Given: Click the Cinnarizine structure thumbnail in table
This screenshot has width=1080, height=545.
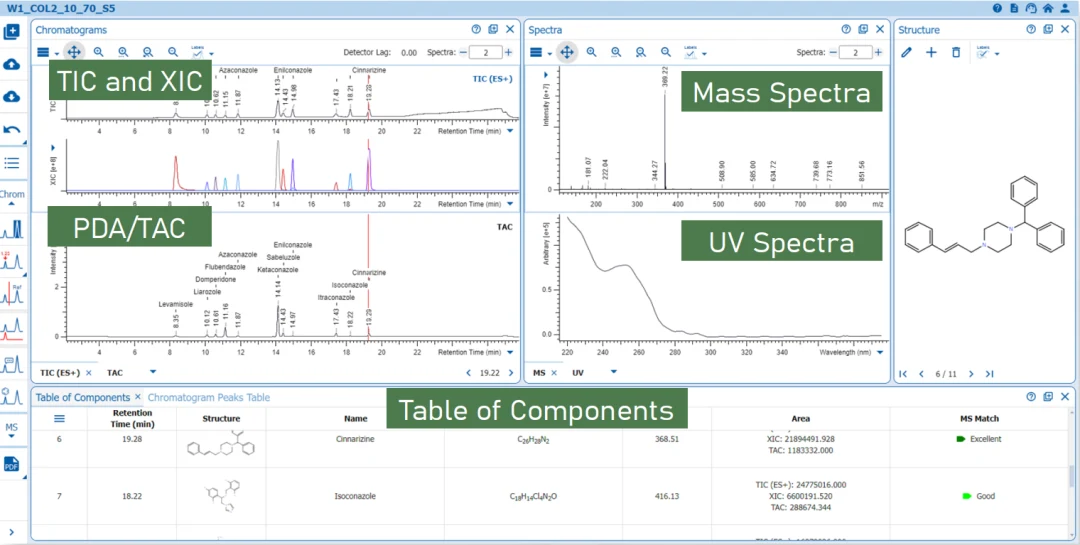Looking at the screenshot, I should click(x=221, y=447).
